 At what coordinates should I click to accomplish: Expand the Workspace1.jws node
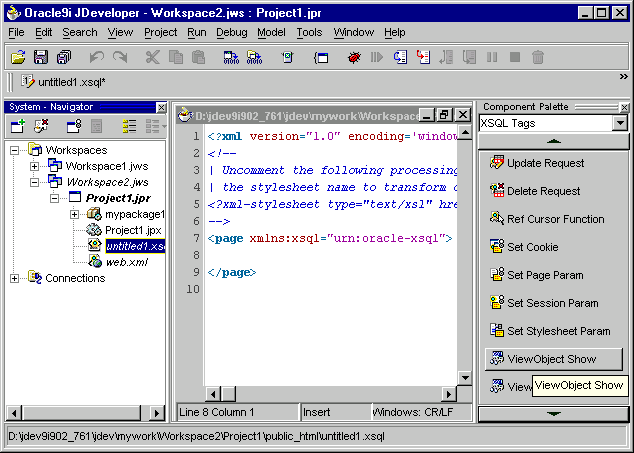point(34,166)
